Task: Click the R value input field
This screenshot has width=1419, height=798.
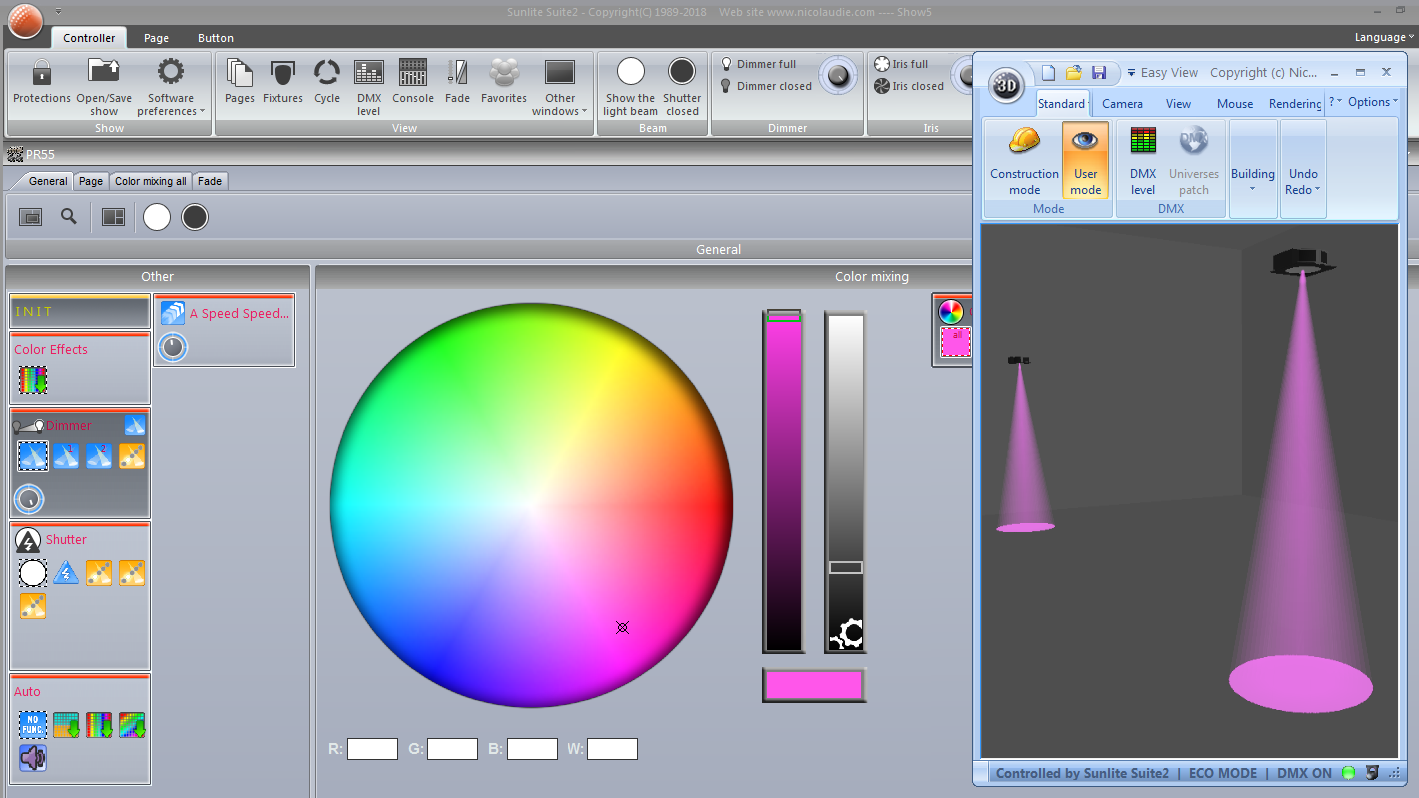Action: point(372,748)
